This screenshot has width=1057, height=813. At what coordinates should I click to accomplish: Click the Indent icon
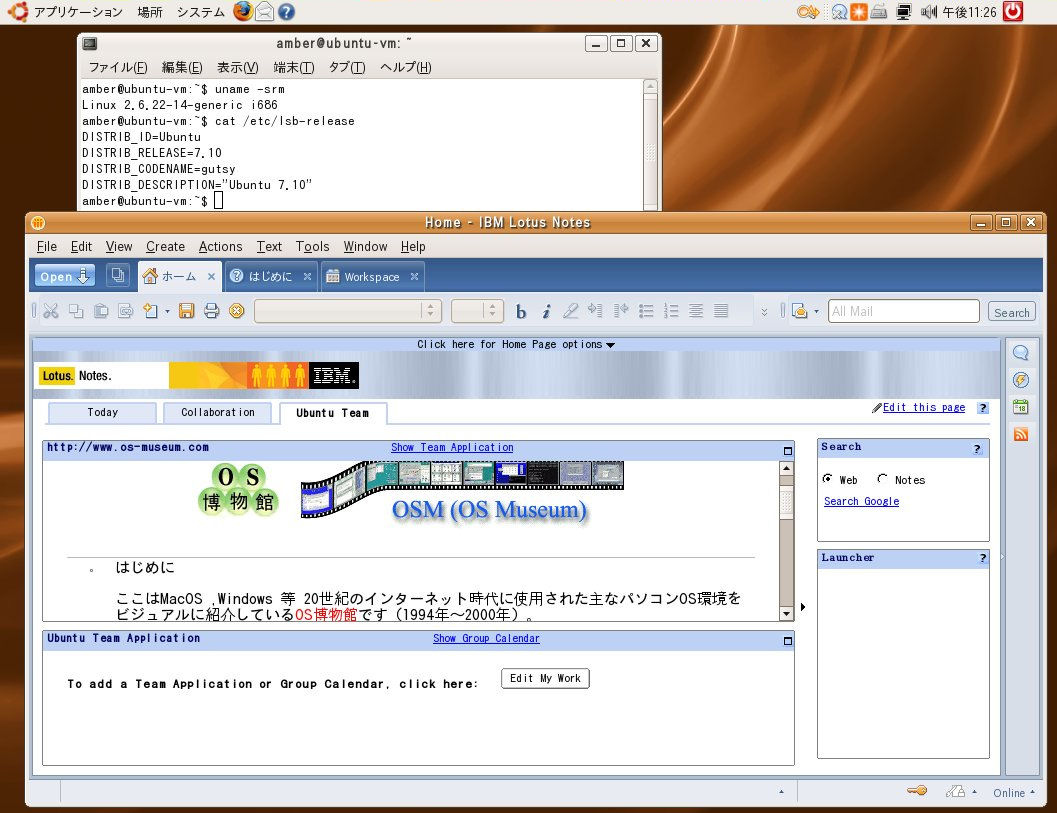(595, 311)
